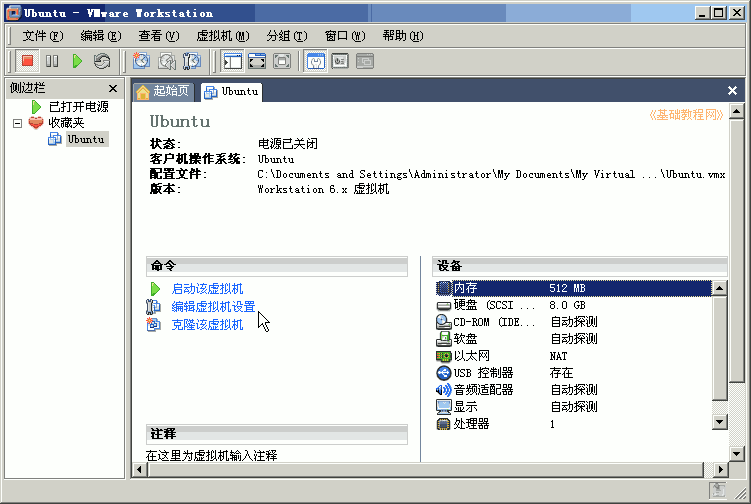Click the clone icon beside 克隆该虚拟机
The width and height of the screenshot is (751, 504).
click(x=153, y=324)
